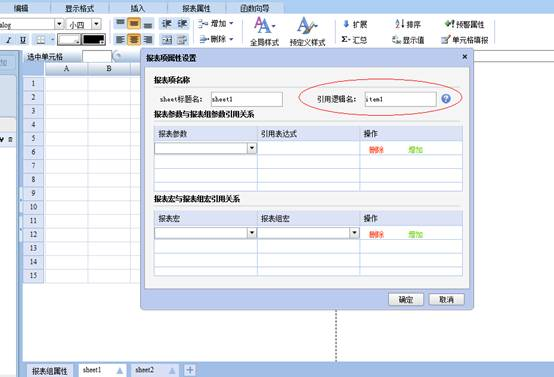554x377 pixels.
Task: Open the font size 小四 dropdown
Action: (96, 24)
